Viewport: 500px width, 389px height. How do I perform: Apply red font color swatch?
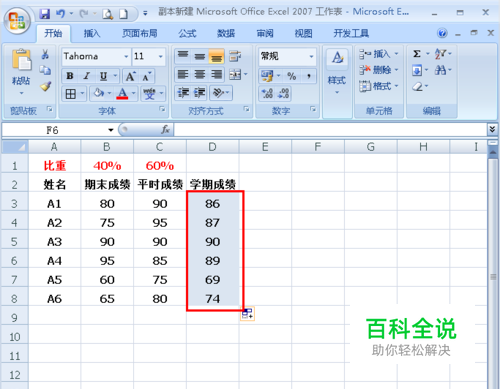point(122,94)
